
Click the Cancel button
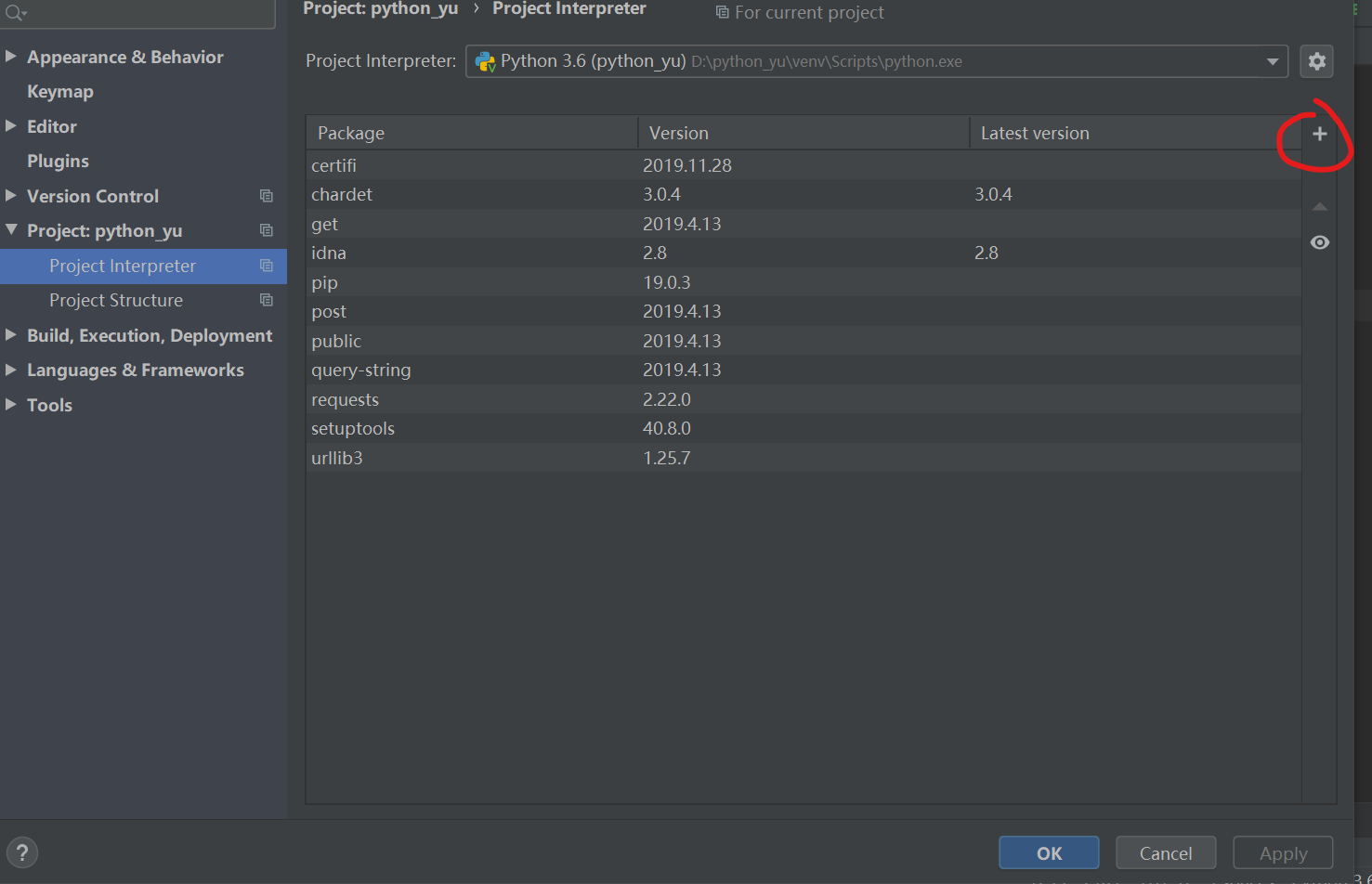1166,852
